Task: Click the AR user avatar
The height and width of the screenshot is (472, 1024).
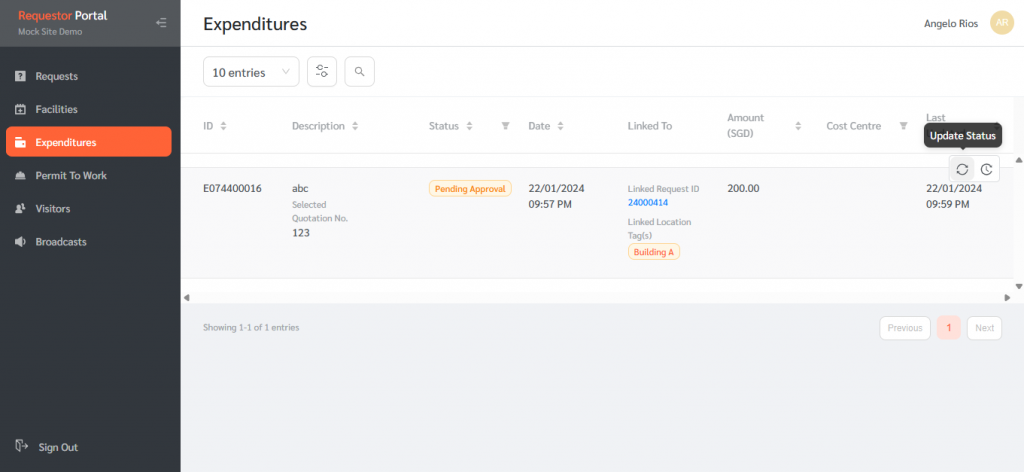Action: pos(1001,24)
